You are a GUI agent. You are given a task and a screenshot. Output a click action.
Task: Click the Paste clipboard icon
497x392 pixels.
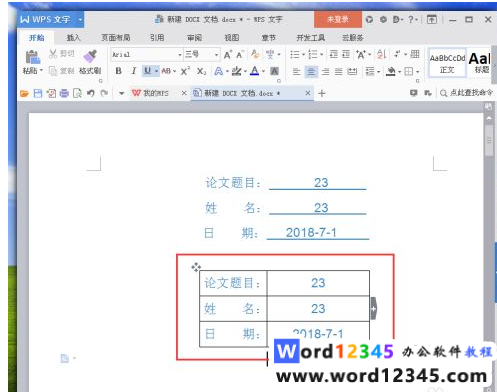[x=33, y=57]
